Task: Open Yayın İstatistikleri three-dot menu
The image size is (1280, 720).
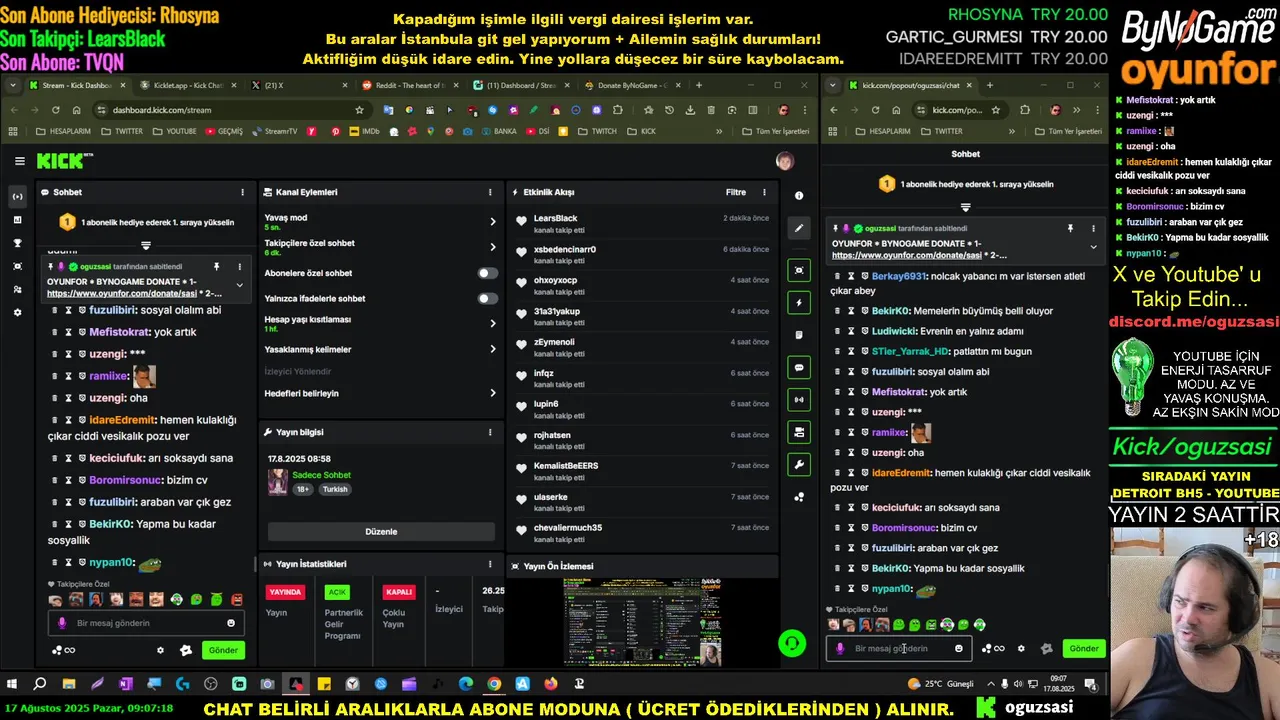Action: coord(490,564)
